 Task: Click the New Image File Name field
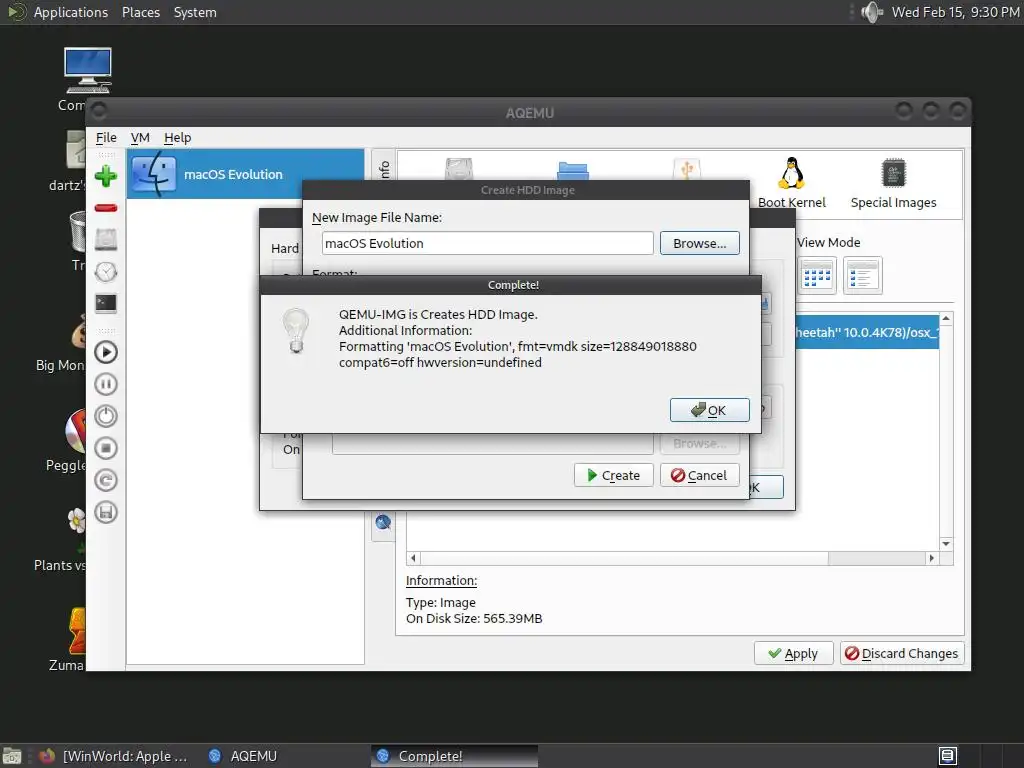(x=487, y=243)
